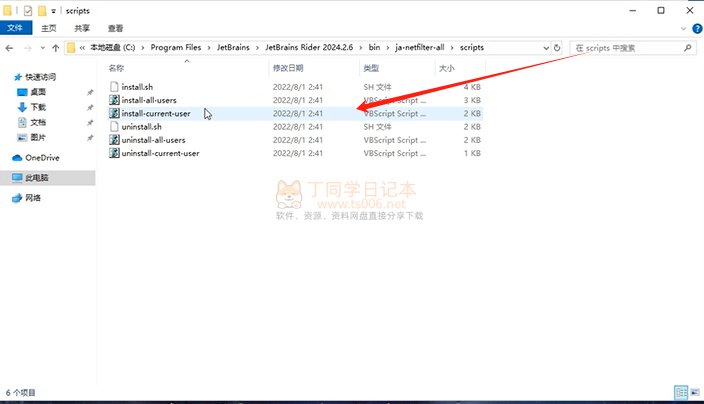The width and height of the screenshot is (704, 404).
Task: Switch to the 主页 ribbon tab
Action: pyautogui.click(x=48, y=28)
